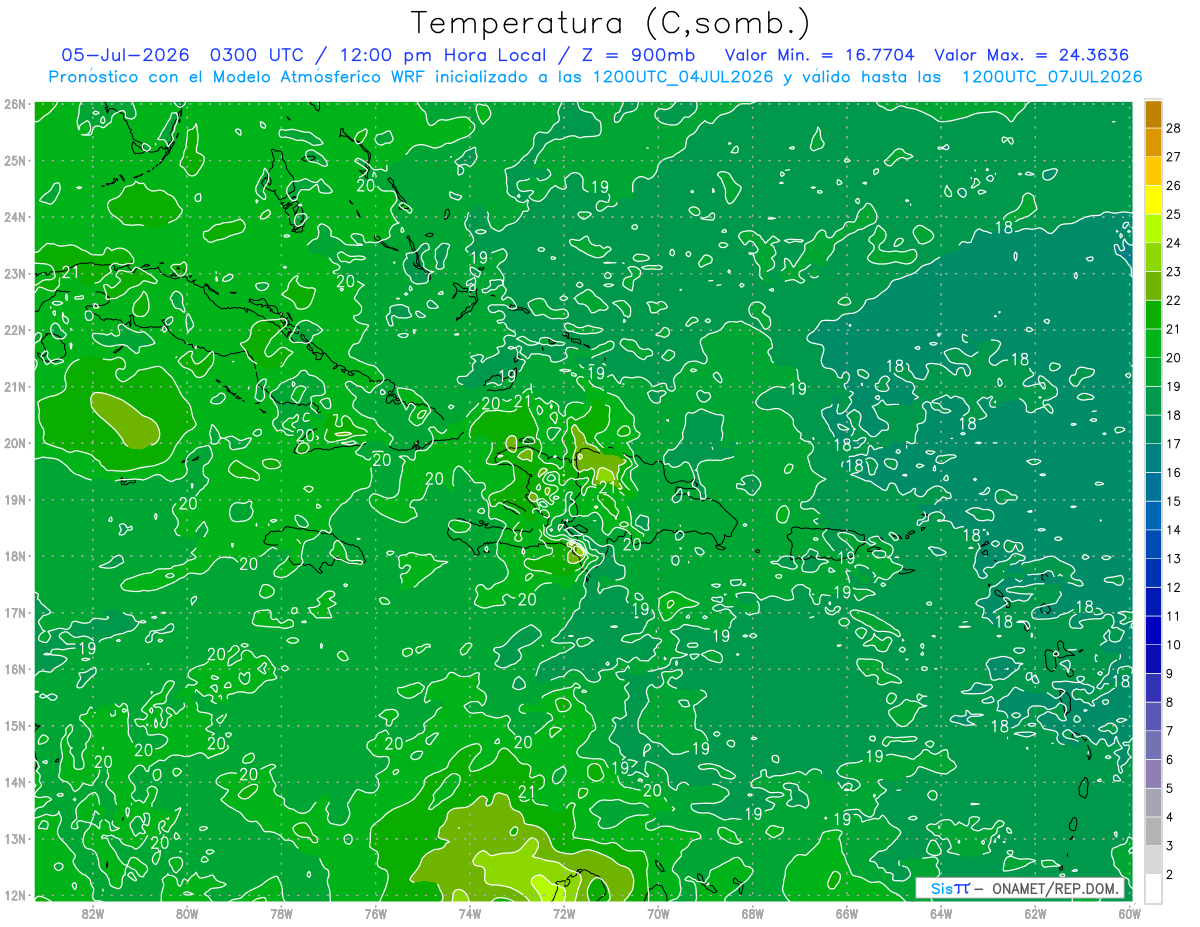The width and height of the screenshot is (1200, 927).
Task: Click the "1200UTC_07JUL2026" valid-until time
Action: pyautogui.click(x=1052, y=76)
